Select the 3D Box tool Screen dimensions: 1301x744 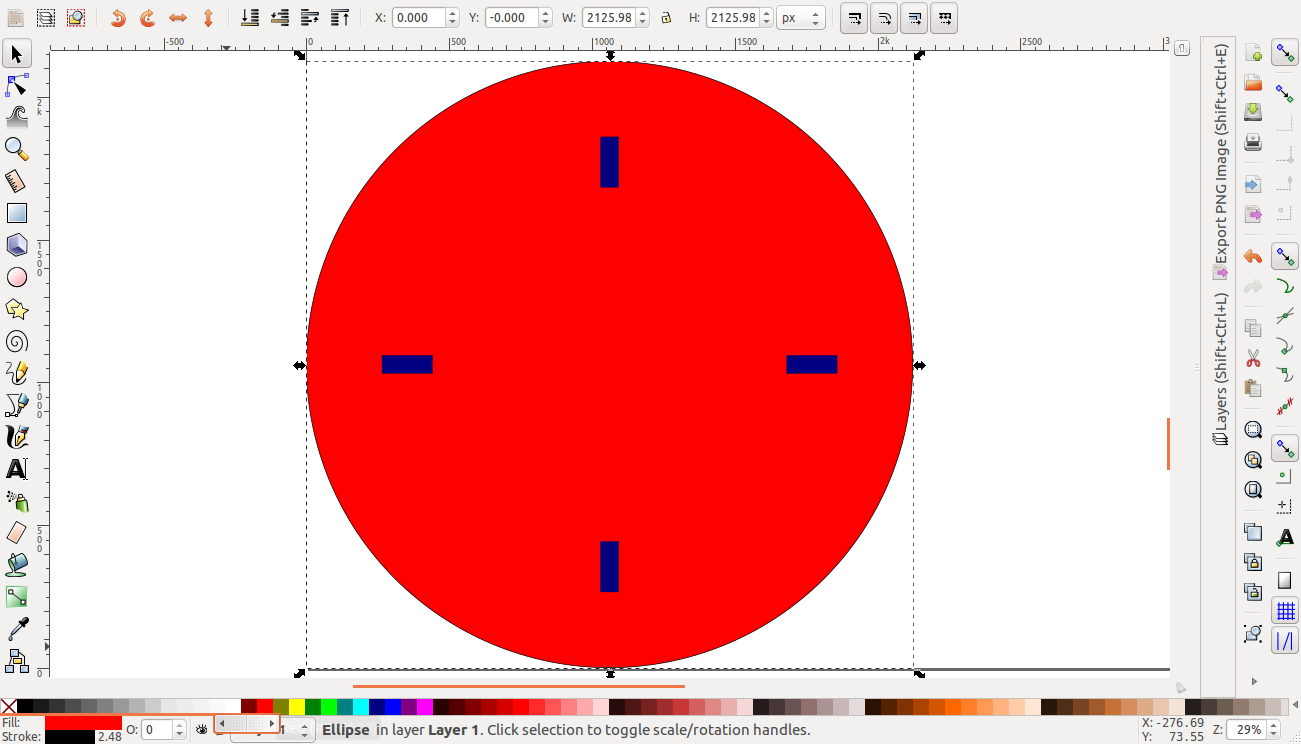tap(17, 245)
